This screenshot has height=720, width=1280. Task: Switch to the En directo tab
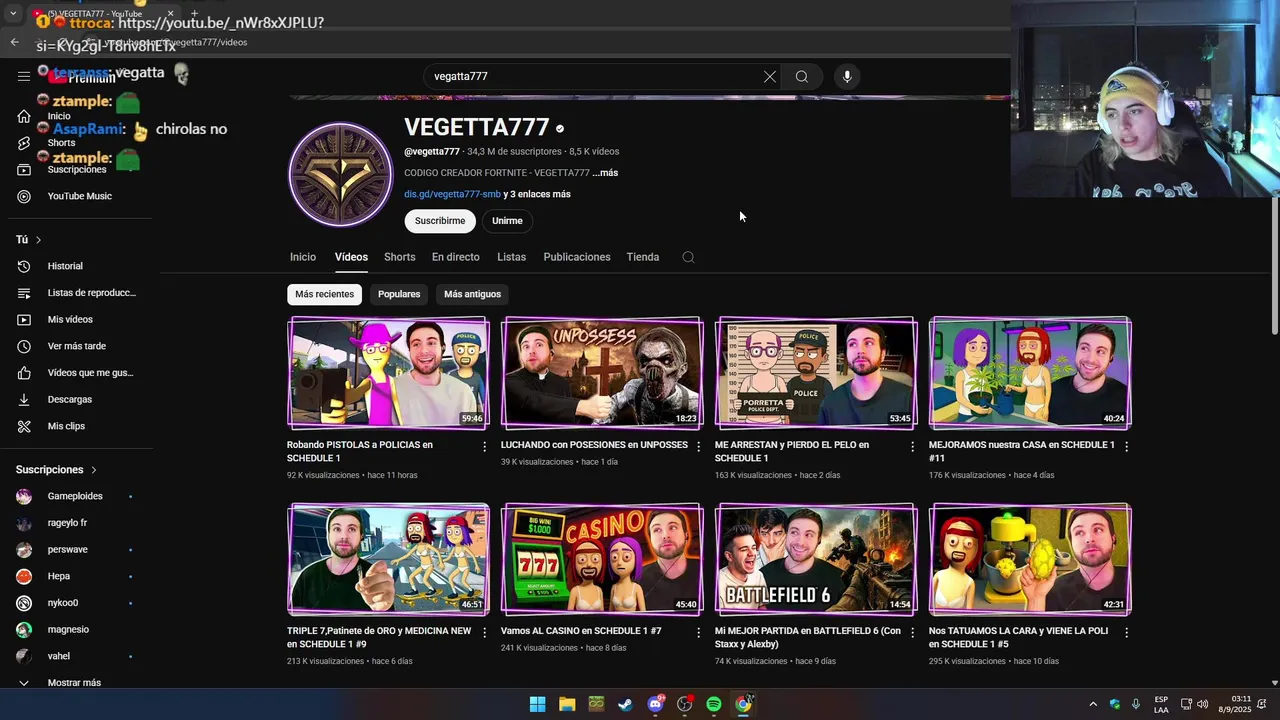point(456,257)
